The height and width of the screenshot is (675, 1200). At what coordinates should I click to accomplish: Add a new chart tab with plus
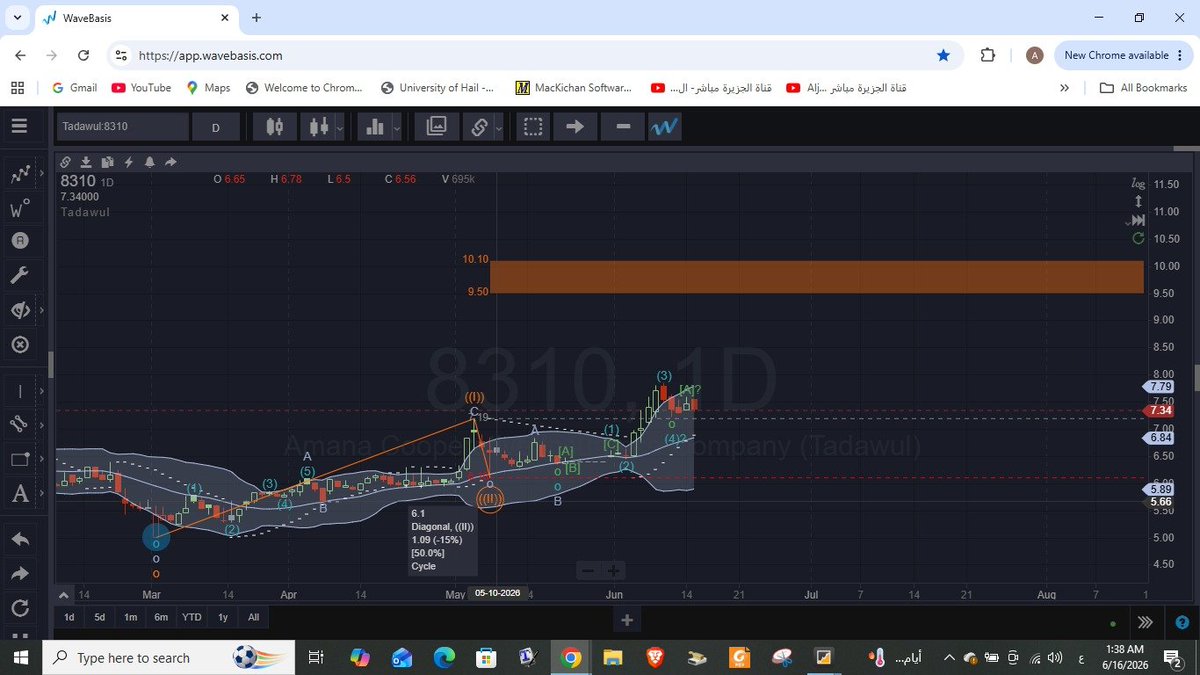pyautogui.click(x=627, y=620)
